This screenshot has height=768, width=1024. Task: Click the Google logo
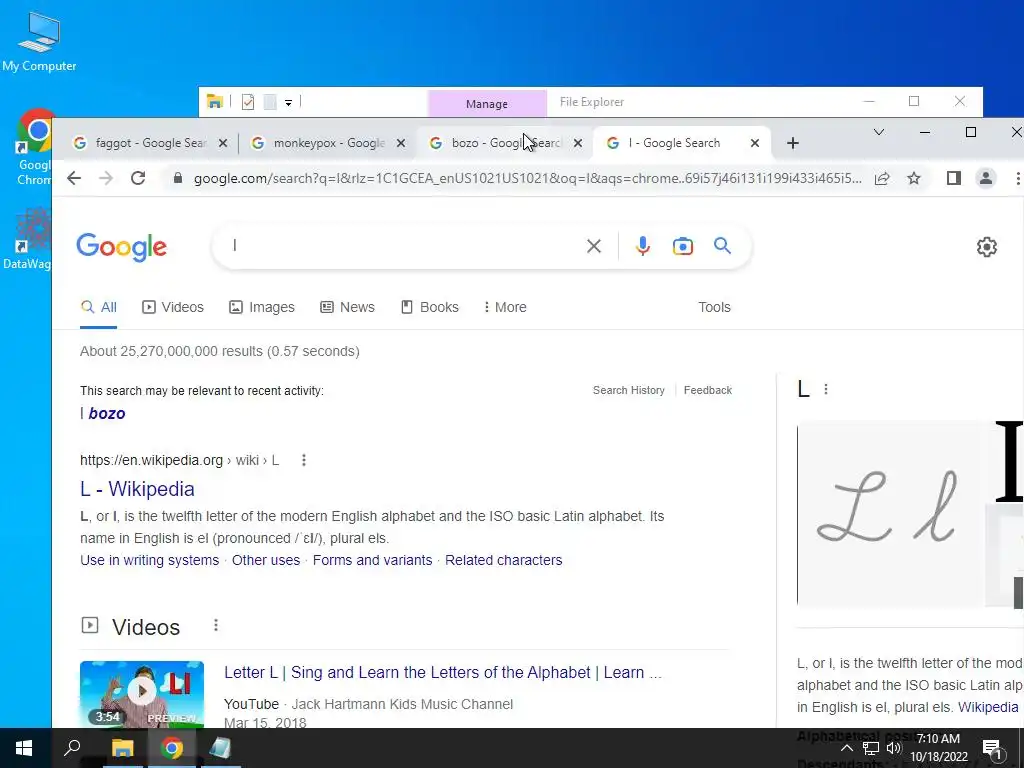121,247
